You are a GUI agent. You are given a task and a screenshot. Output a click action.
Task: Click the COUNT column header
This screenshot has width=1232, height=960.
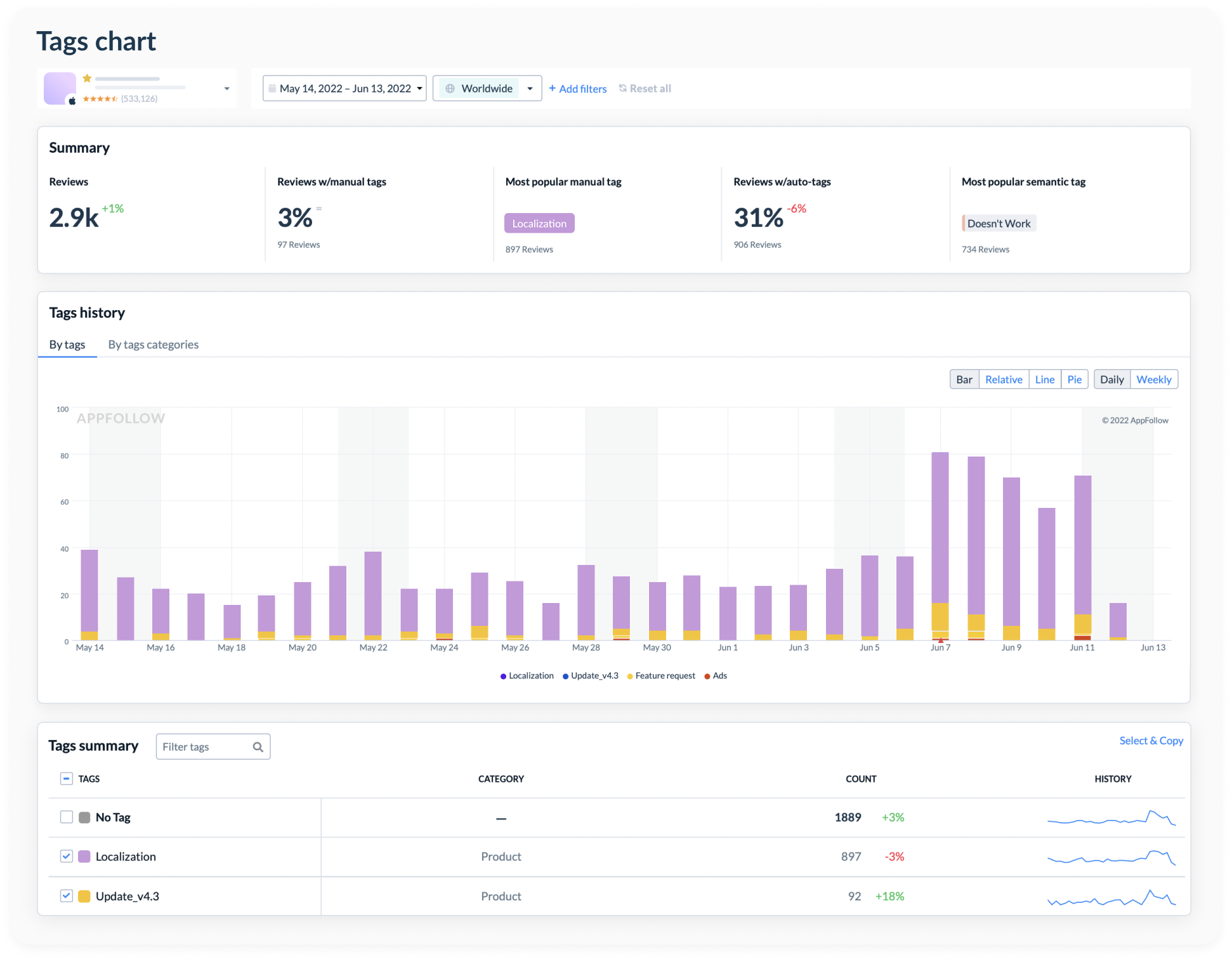[x=861, y=779]
